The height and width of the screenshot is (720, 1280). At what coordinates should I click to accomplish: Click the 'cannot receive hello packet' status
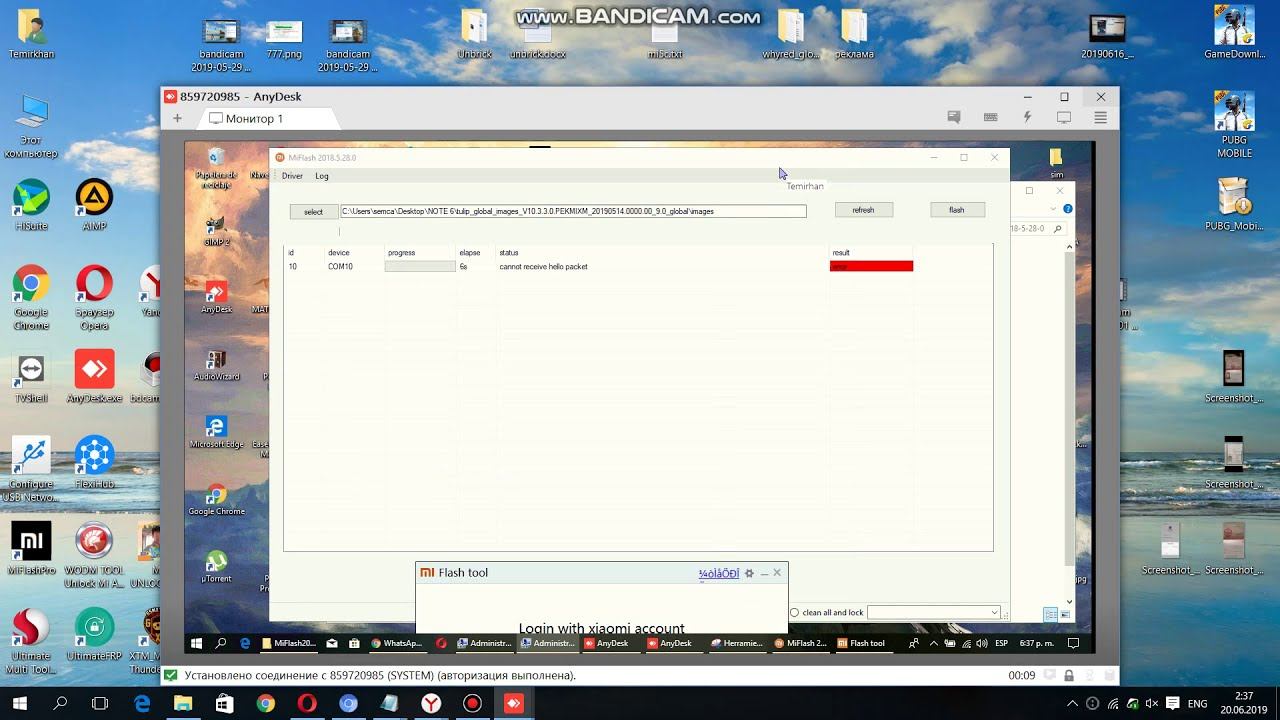543,267
